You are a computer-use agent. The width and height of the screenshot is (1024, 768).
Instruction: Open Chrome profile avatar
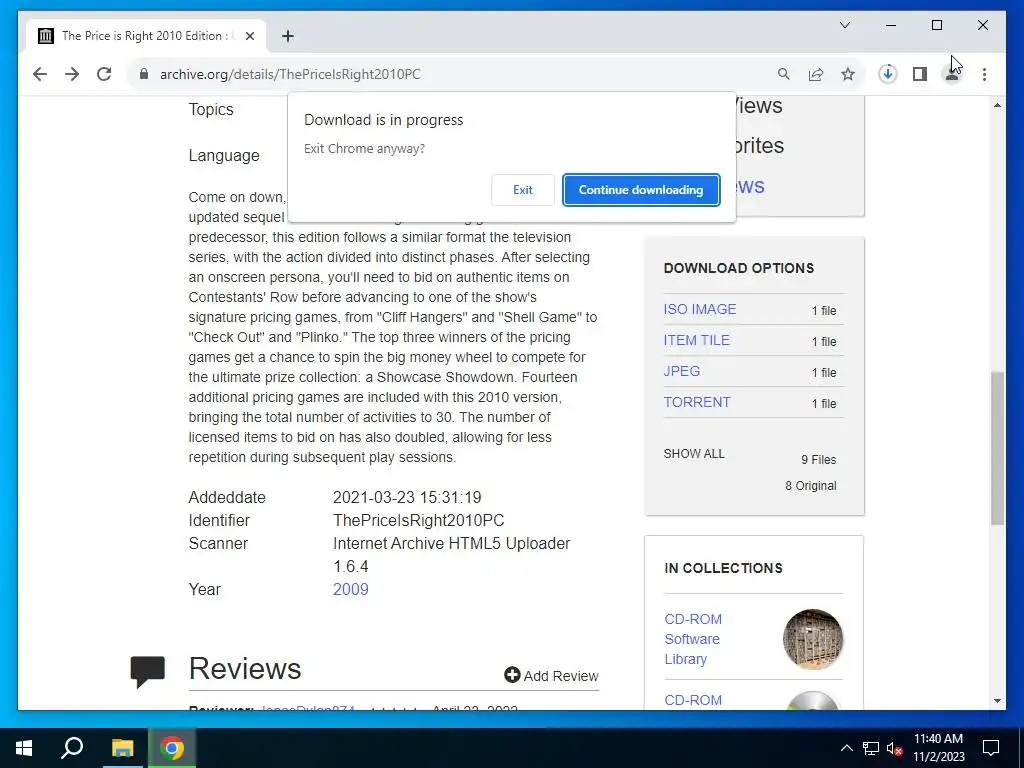coord(952,74)
